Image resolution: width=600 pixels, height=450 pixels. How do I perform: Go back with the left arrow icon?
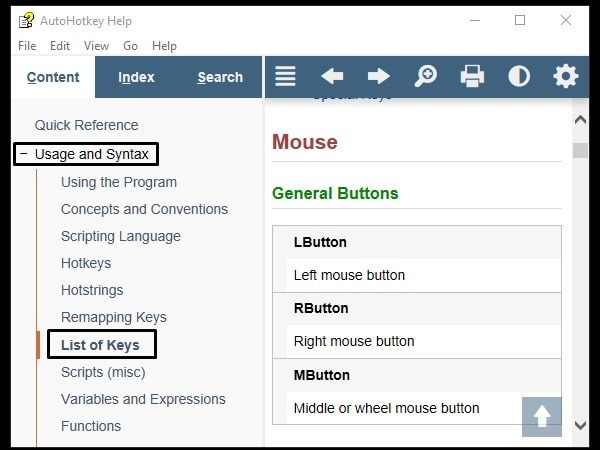(332, 76)
